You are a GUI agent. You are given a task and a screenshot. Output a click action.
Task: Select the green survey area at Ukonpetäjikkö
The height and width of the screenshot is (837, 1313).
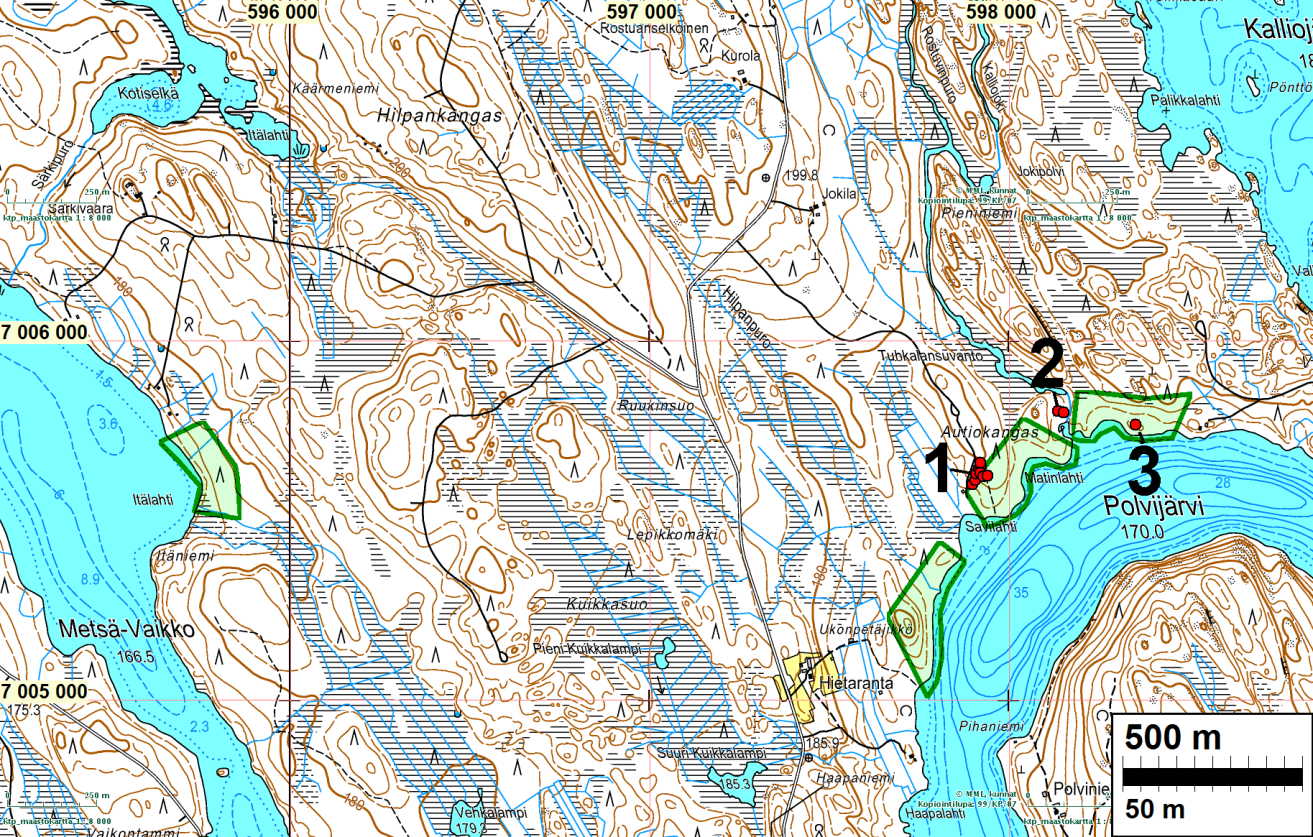926,618
